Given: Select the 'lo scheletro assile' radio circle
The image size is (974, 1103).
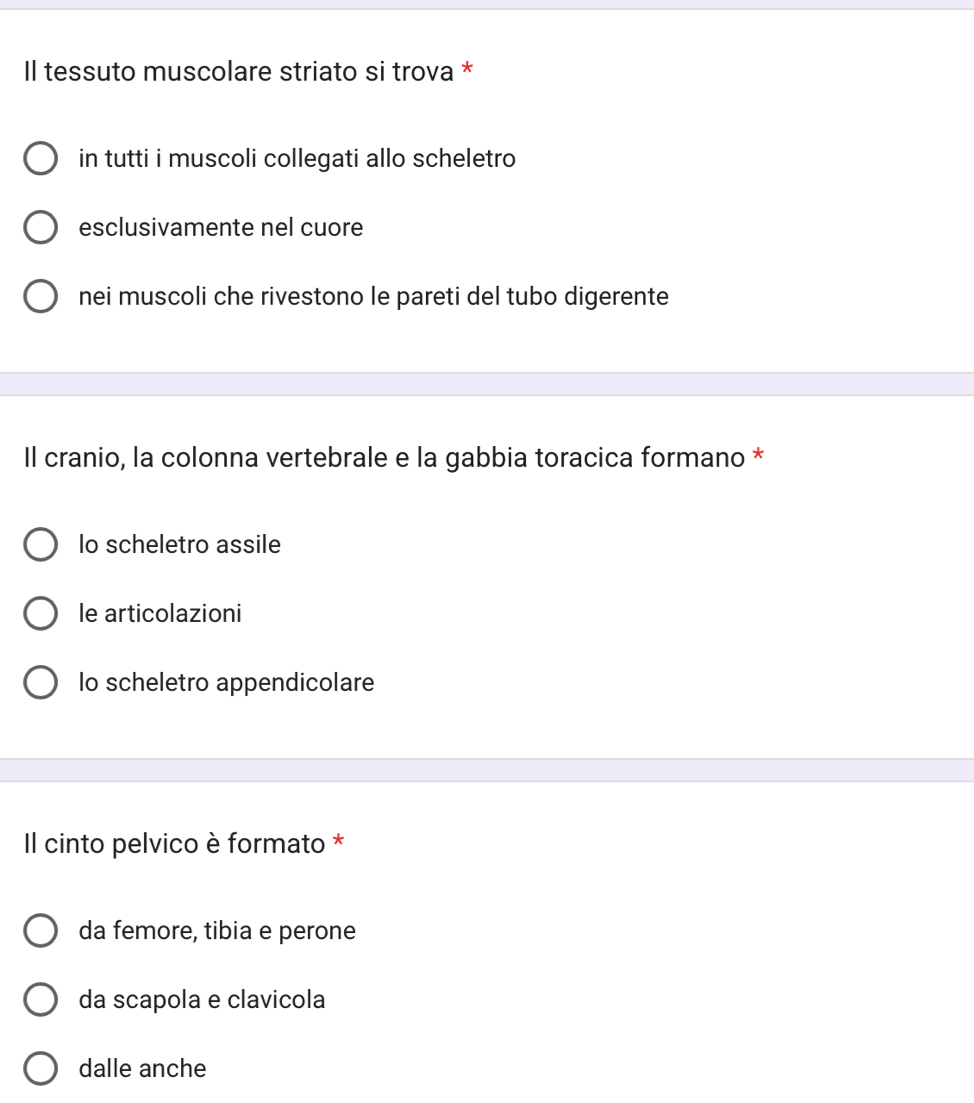Looking at the screenshot, I should tap(41, 544).
